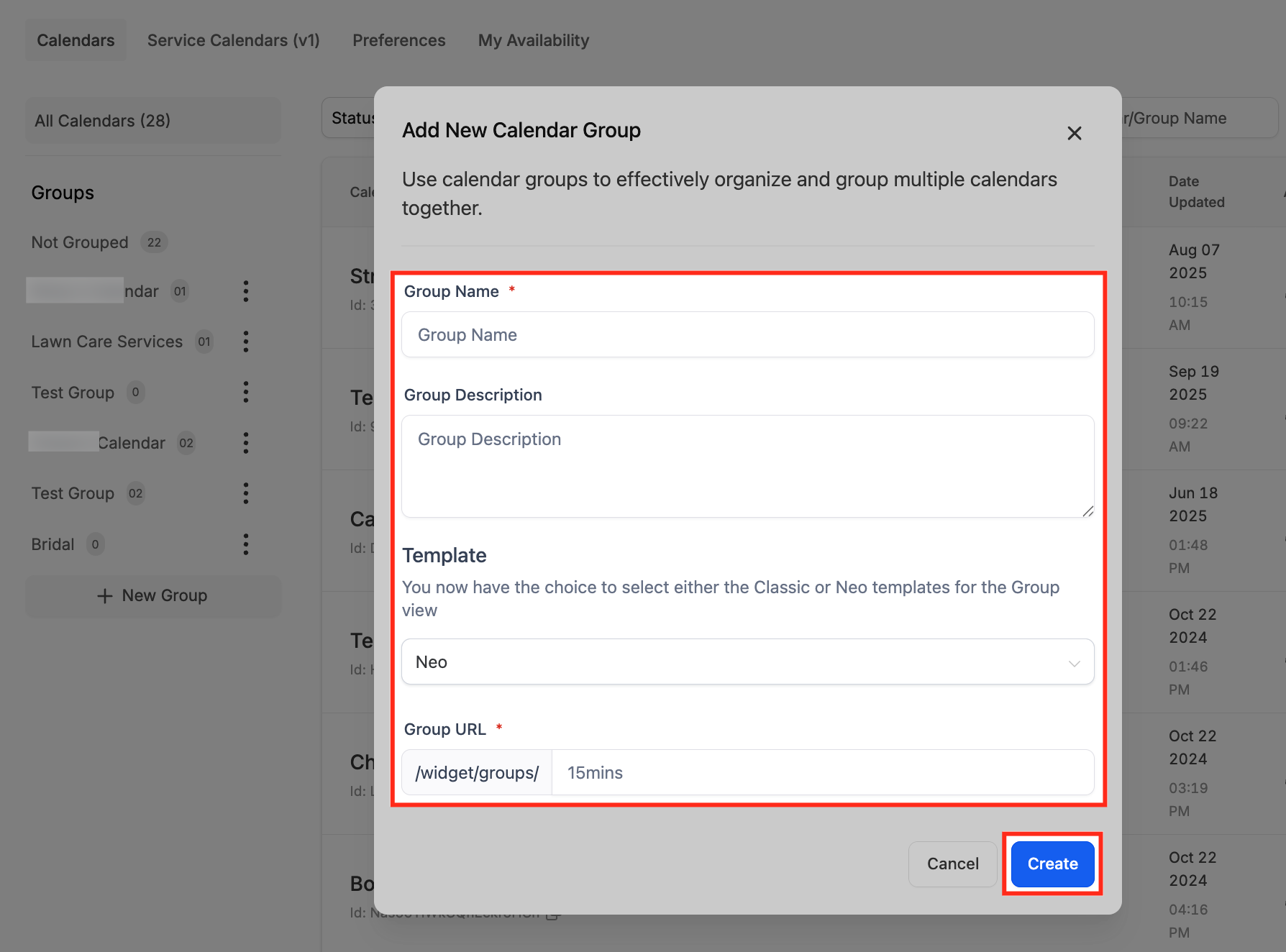Open the Status filter dropdown
1286x952 pixels.
tap(348, 118)
